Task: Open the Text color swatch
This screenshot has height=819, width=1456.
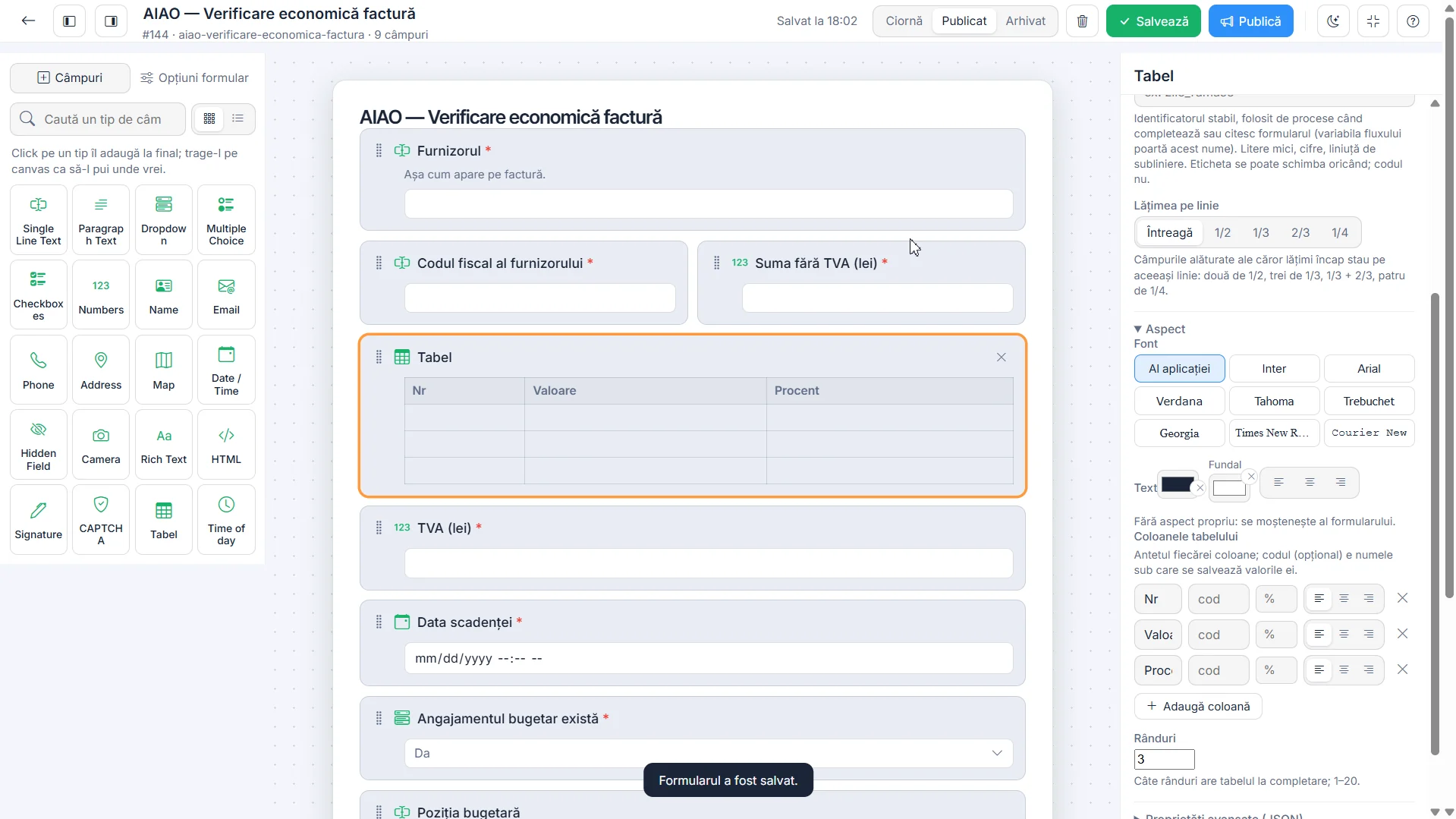Action: click(1178, 484)
